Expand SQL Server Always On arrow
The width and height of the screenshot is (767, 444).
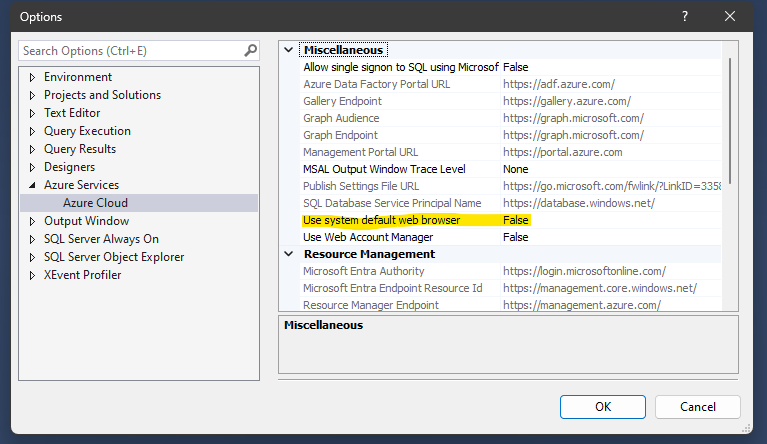coord(32,240)
